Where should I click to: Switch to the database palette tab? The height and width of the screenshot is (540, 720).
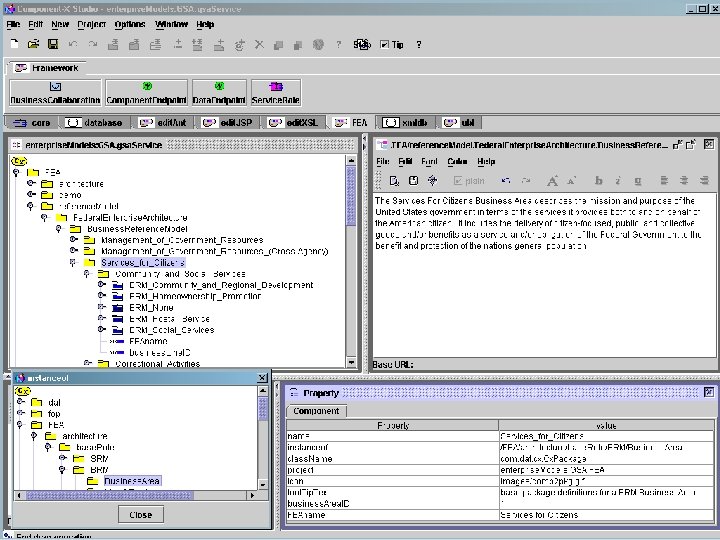[94, 123]
